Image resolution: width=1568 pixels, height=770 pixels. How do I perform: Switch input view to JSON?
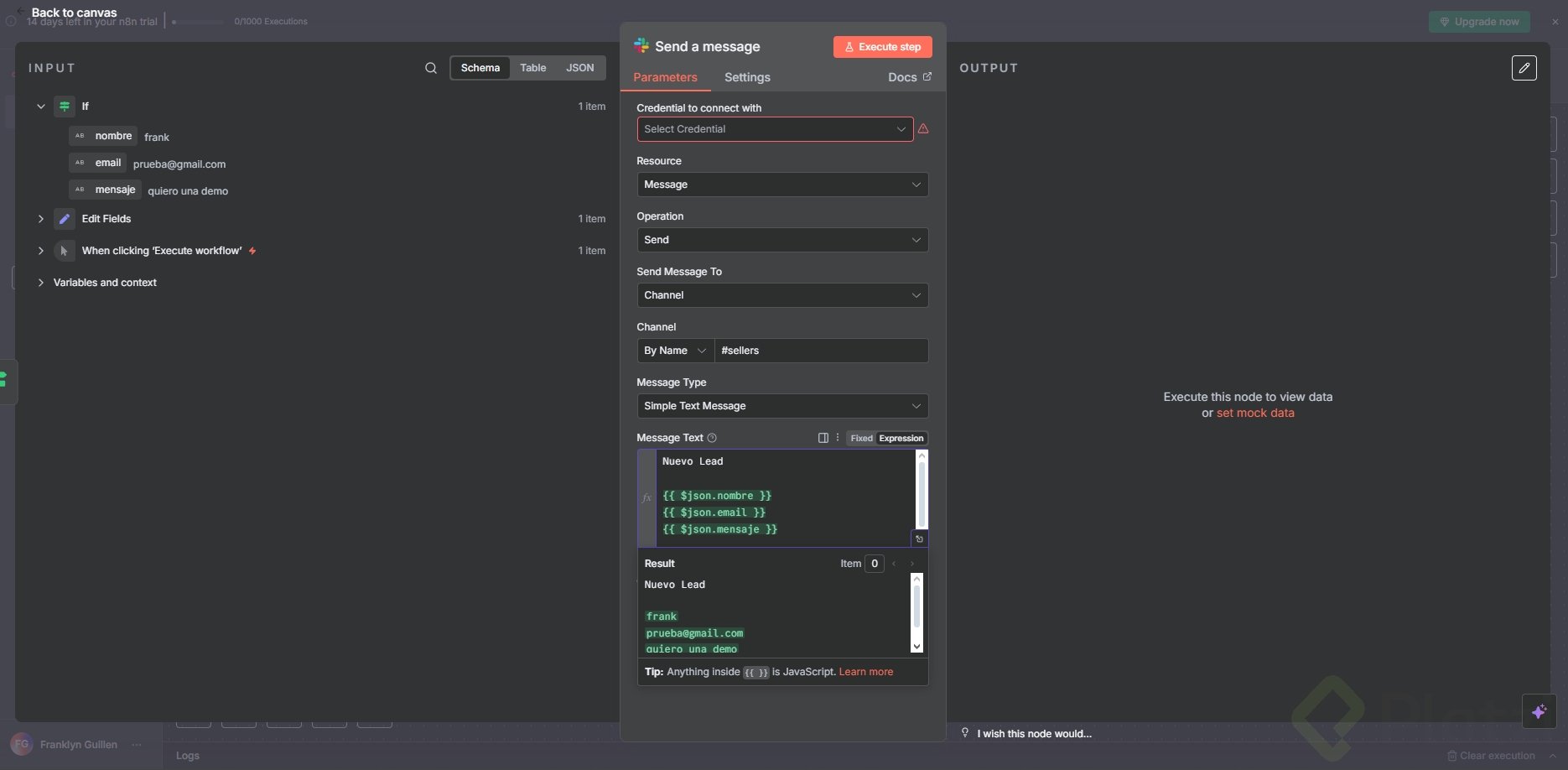coord(580,68)
